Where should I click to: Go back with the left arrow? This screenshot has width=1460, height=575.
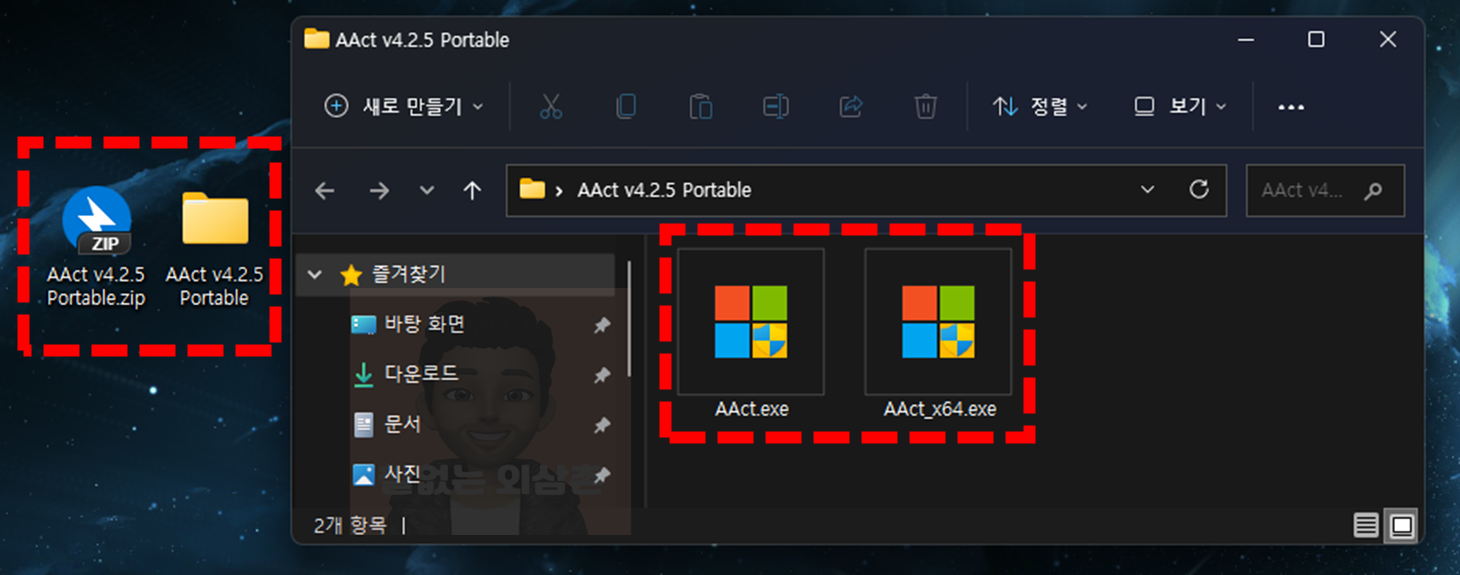coord(324,190)
